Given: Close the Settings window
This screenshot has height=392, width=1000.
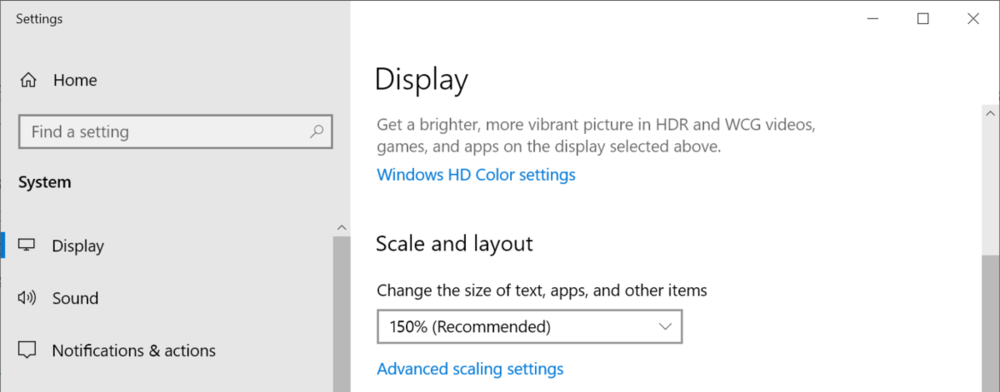Looking at the screenshot, I should (x=973, y=19).
